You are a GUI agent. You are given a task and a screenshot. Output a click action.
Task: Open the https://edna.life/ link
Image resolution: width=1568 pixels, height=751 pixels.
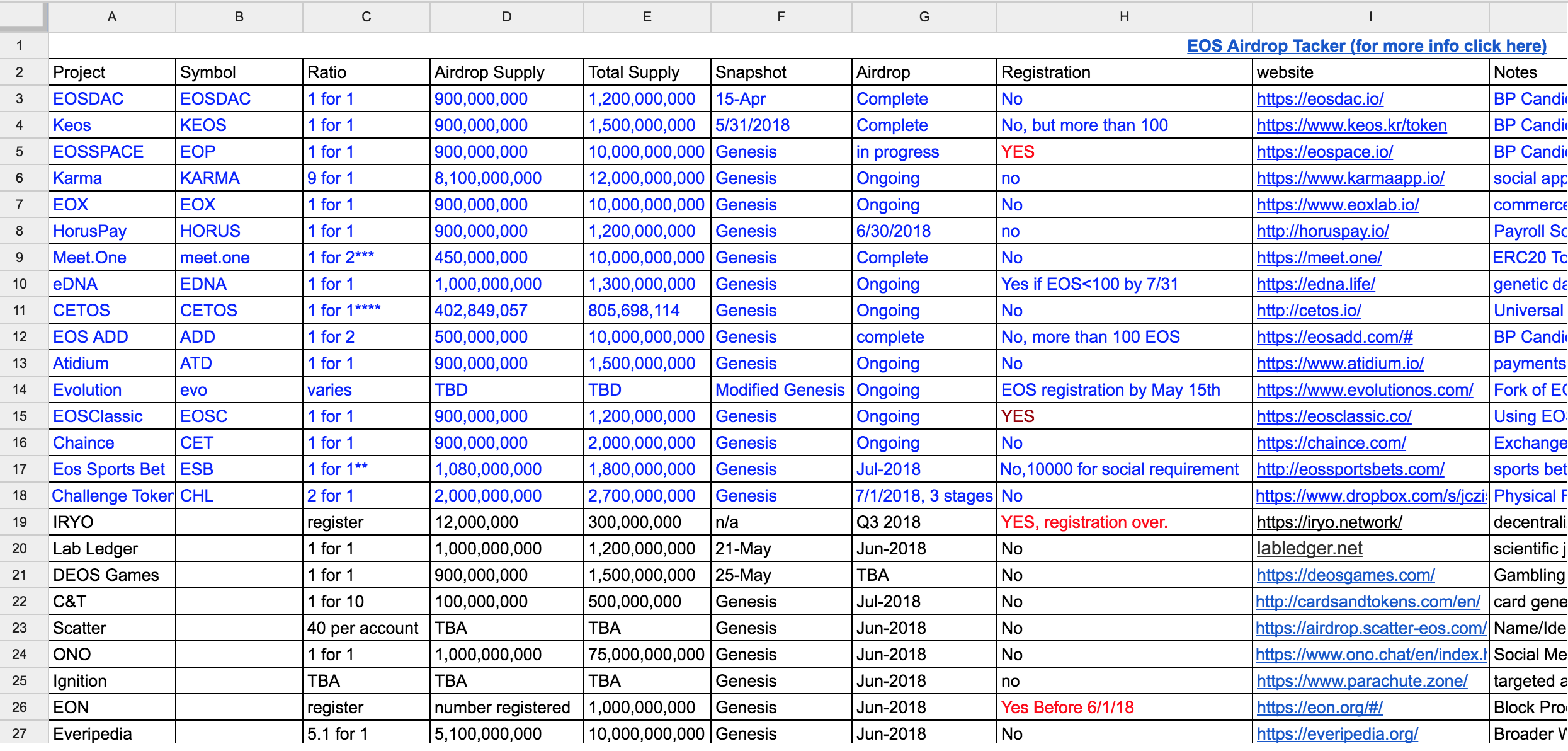pyautogui.click(x=1316, y=284)
